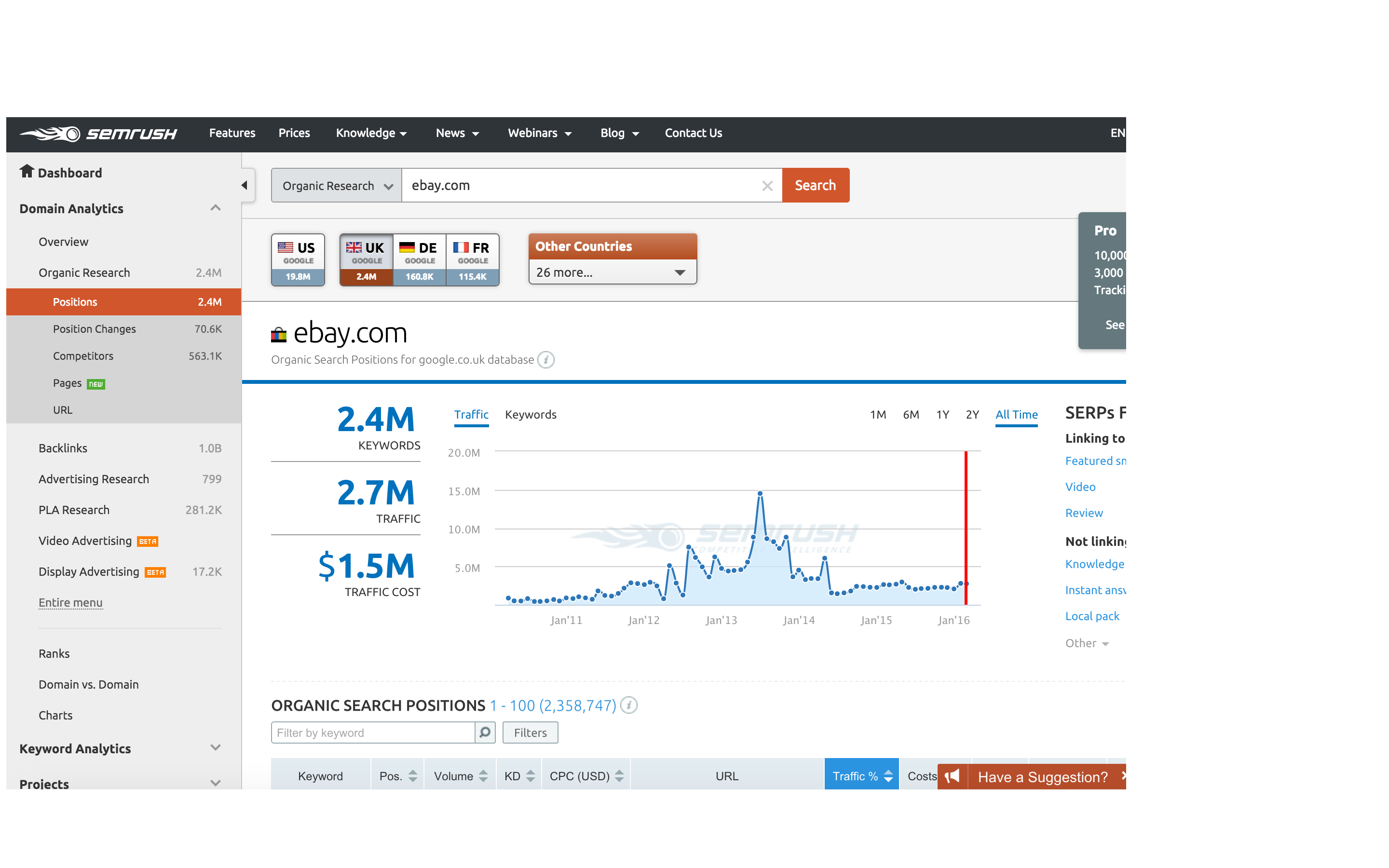This screenshot has width=1389, height=868.
Task: Click the orange Search button
Action: point(815,186)
